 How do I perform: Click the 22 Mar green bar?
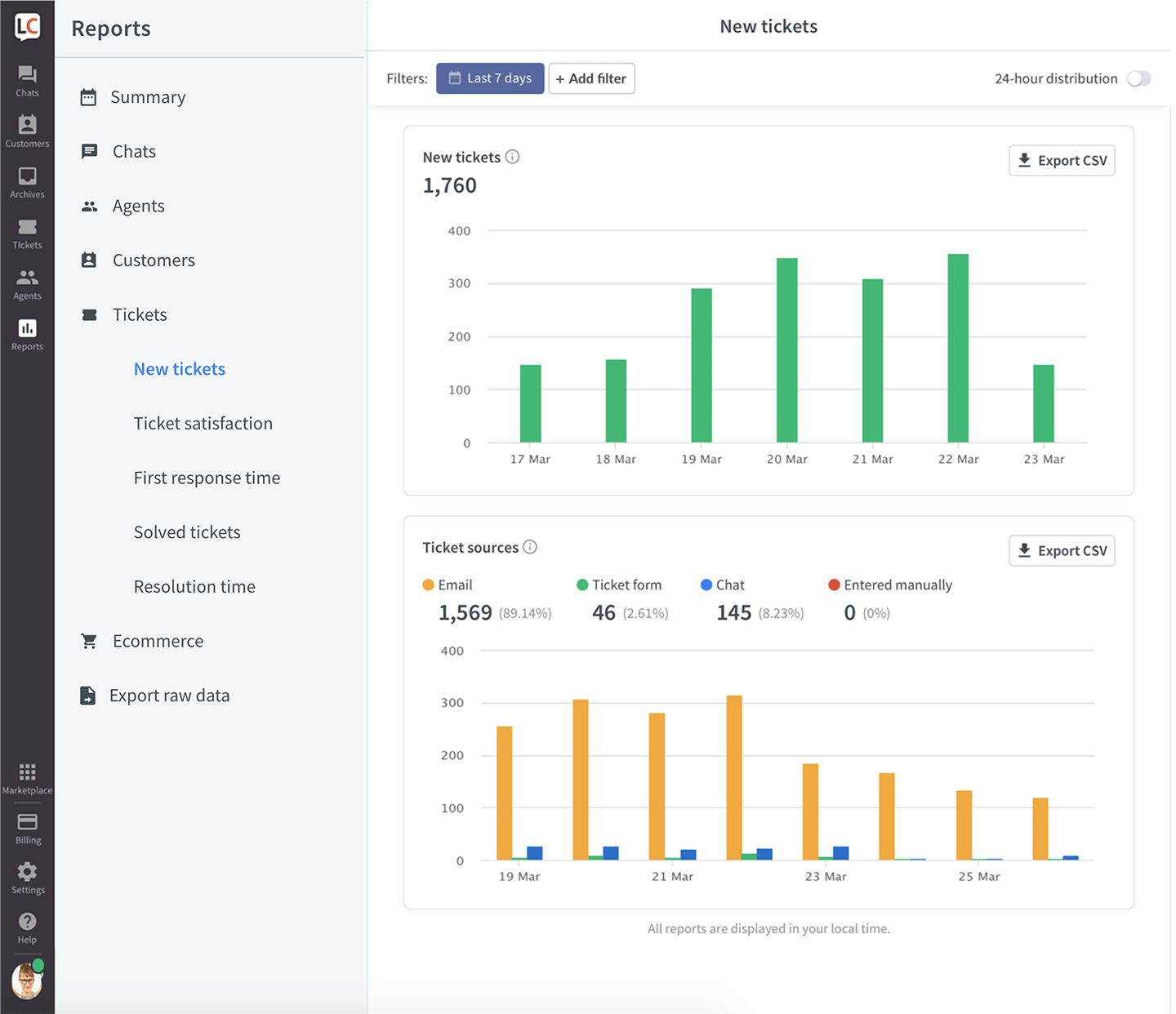958,348
